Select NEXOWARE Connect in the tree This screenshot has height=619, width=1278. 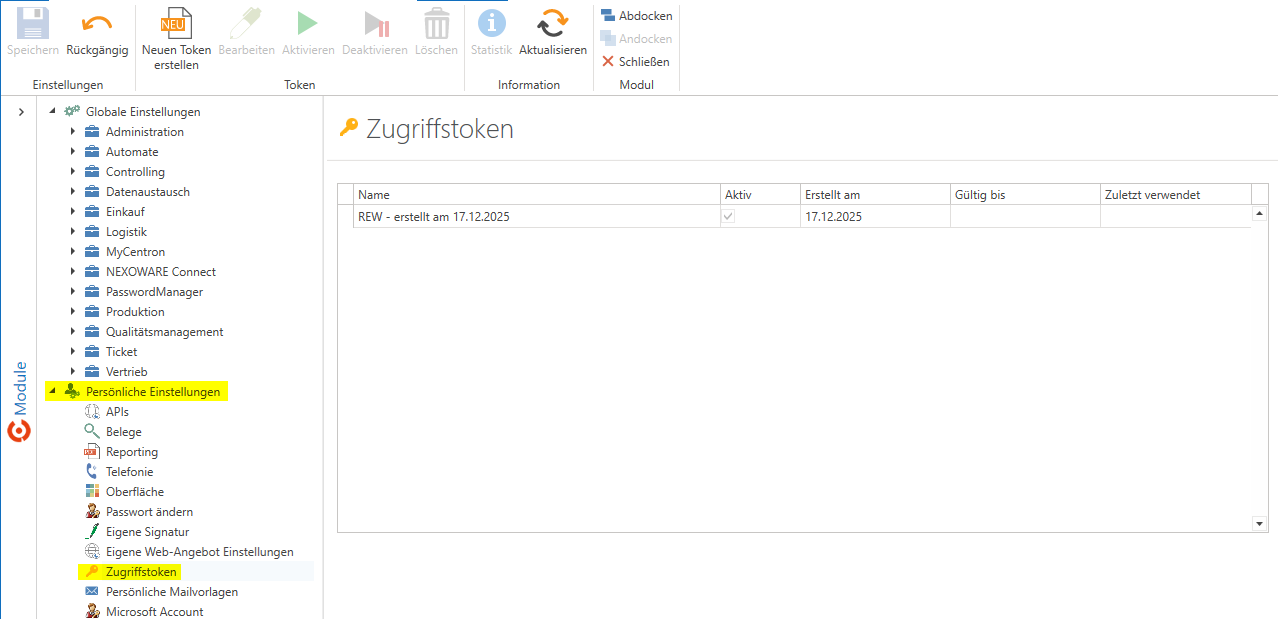coord(161,272)
